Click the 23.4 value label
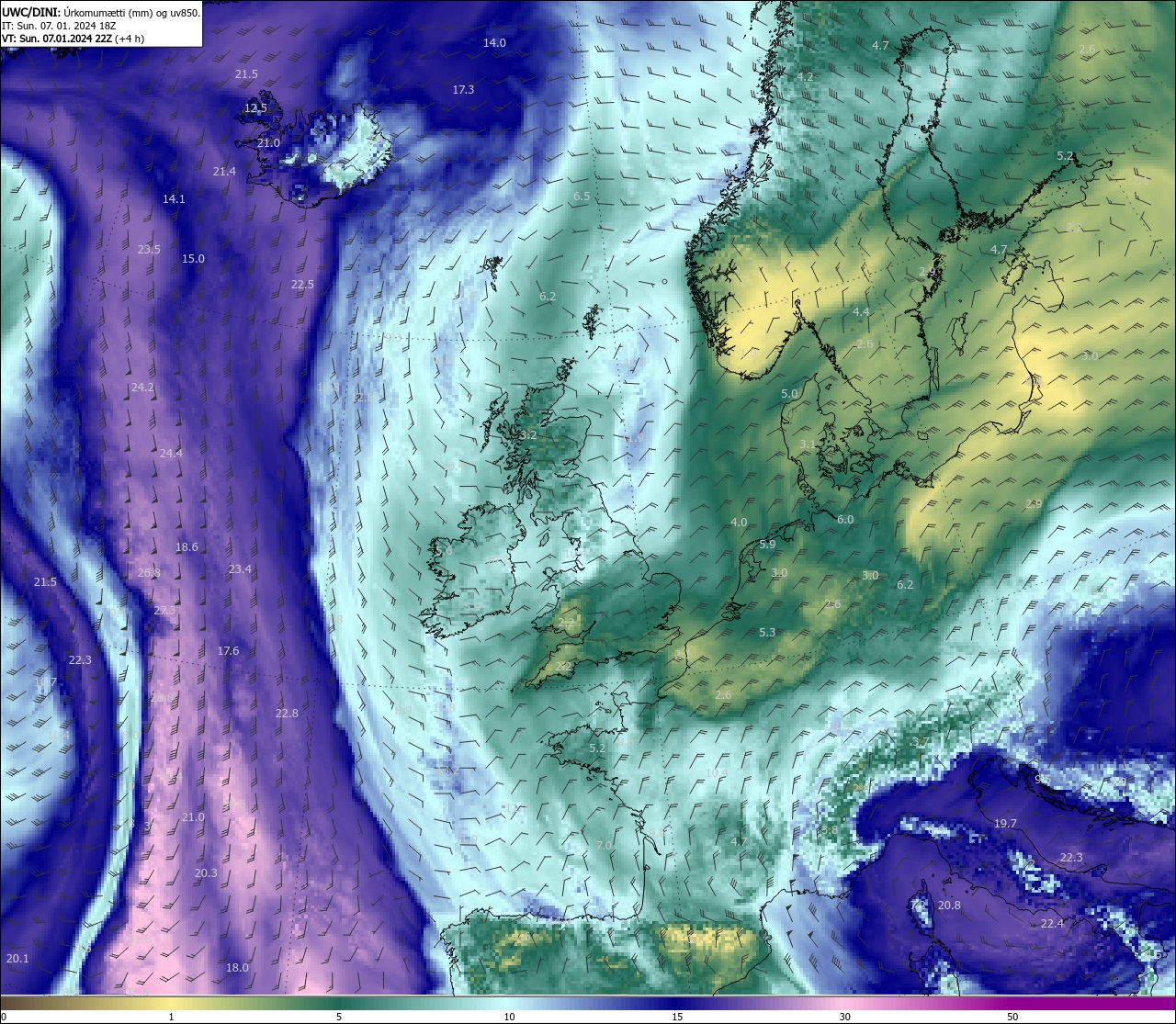 click(240, 569)
